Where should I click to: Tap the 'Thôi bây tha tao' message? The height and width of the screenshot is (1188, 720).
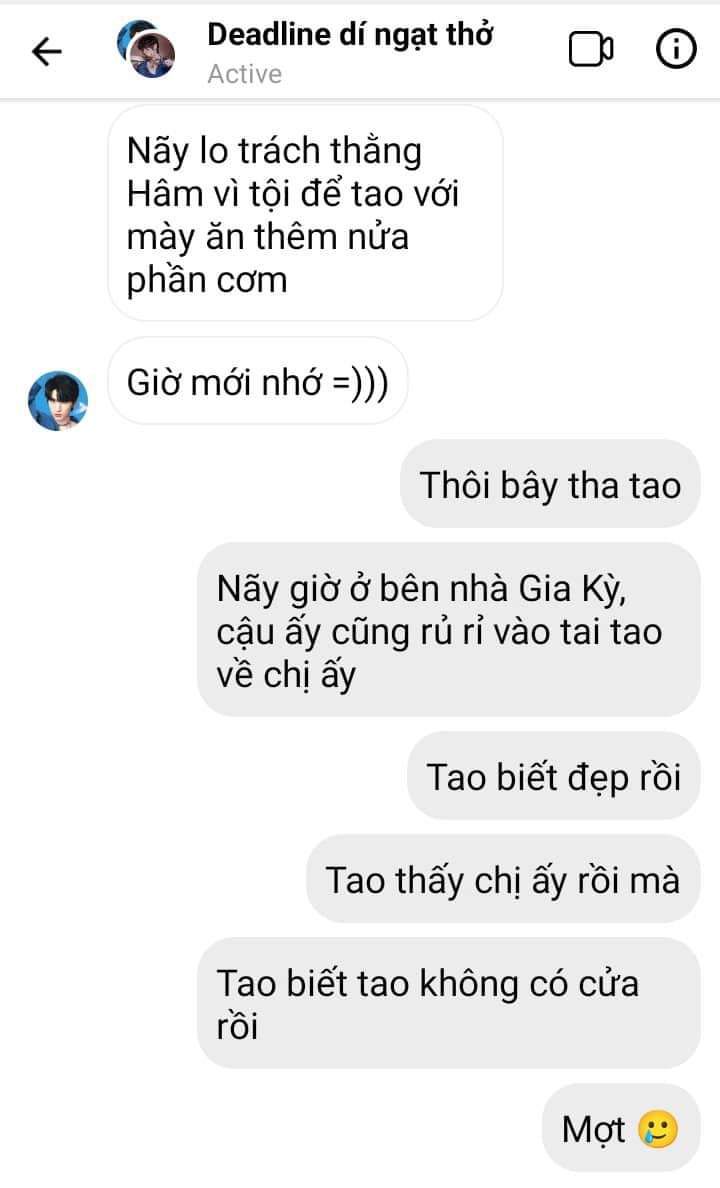pyautogui.click(x=550, y=484)
